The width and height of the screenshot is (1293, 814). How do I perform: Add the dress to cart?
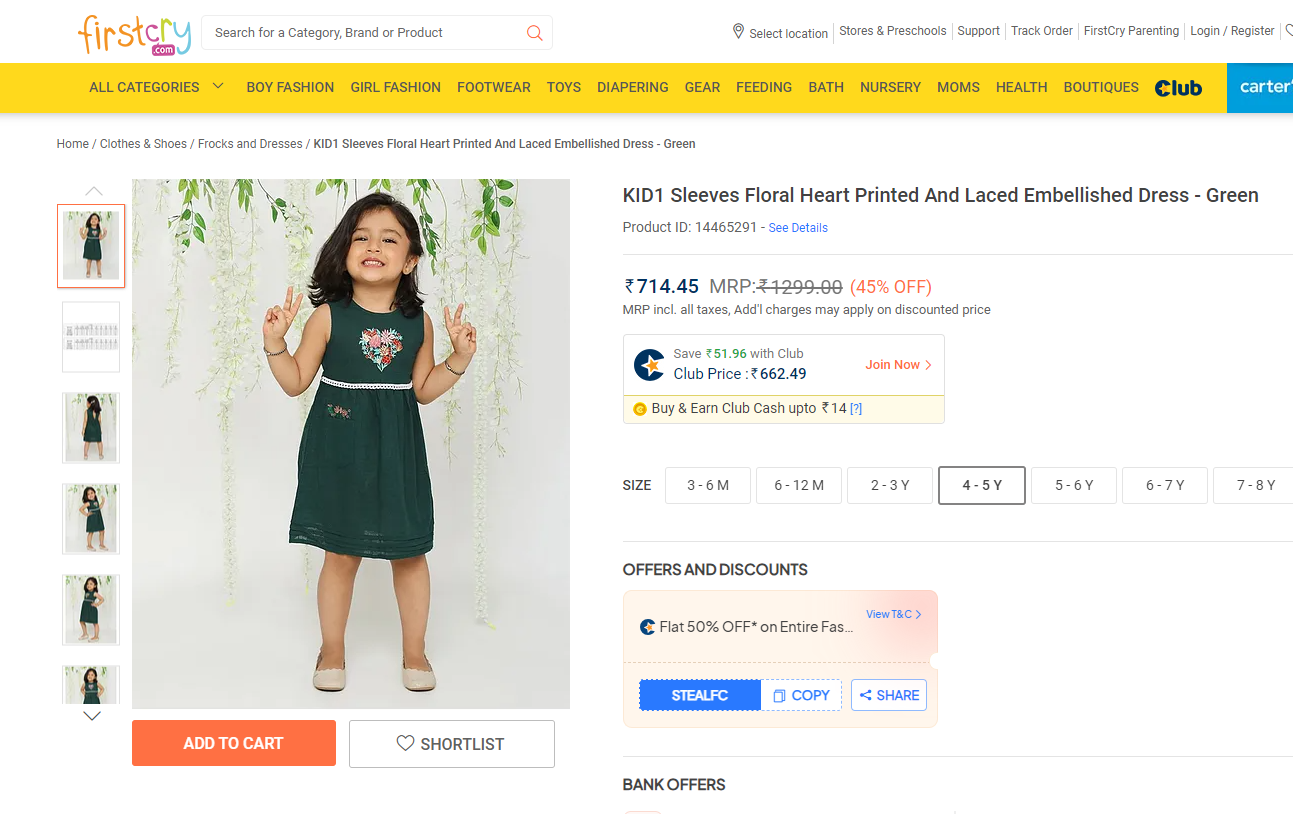[233, 743]
